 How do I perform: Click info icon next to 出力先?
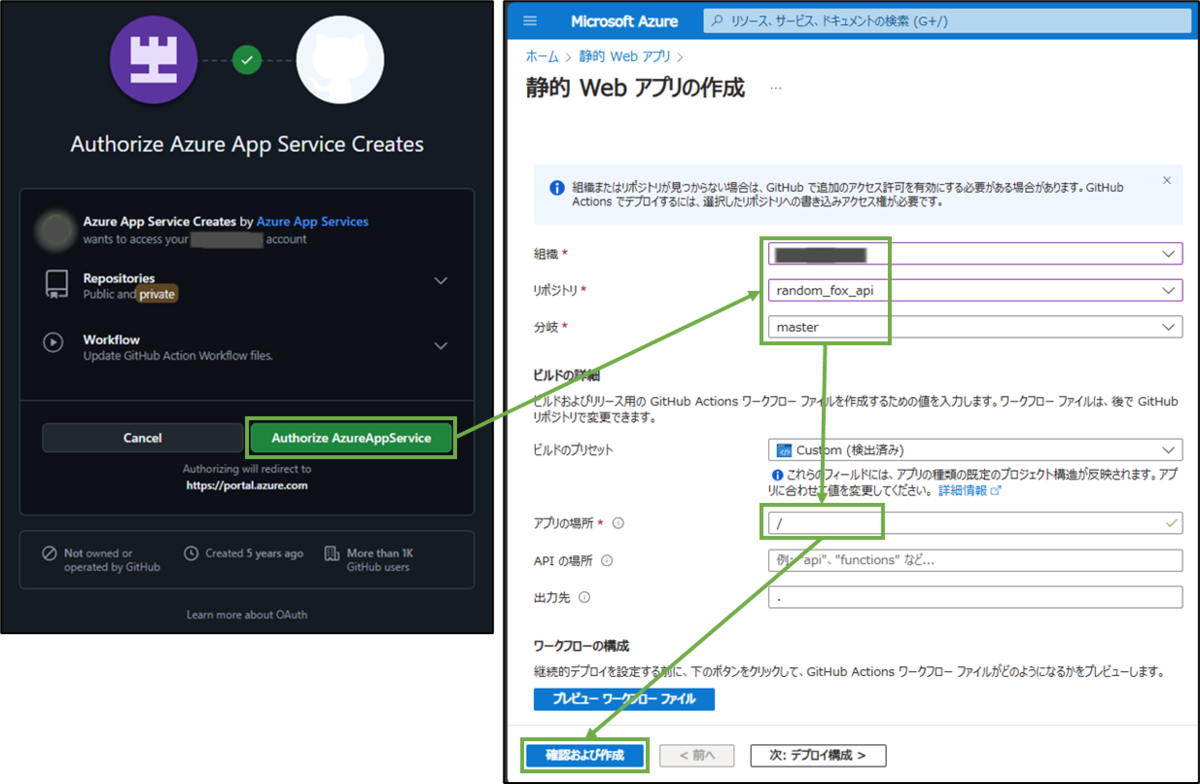(584, 598)
